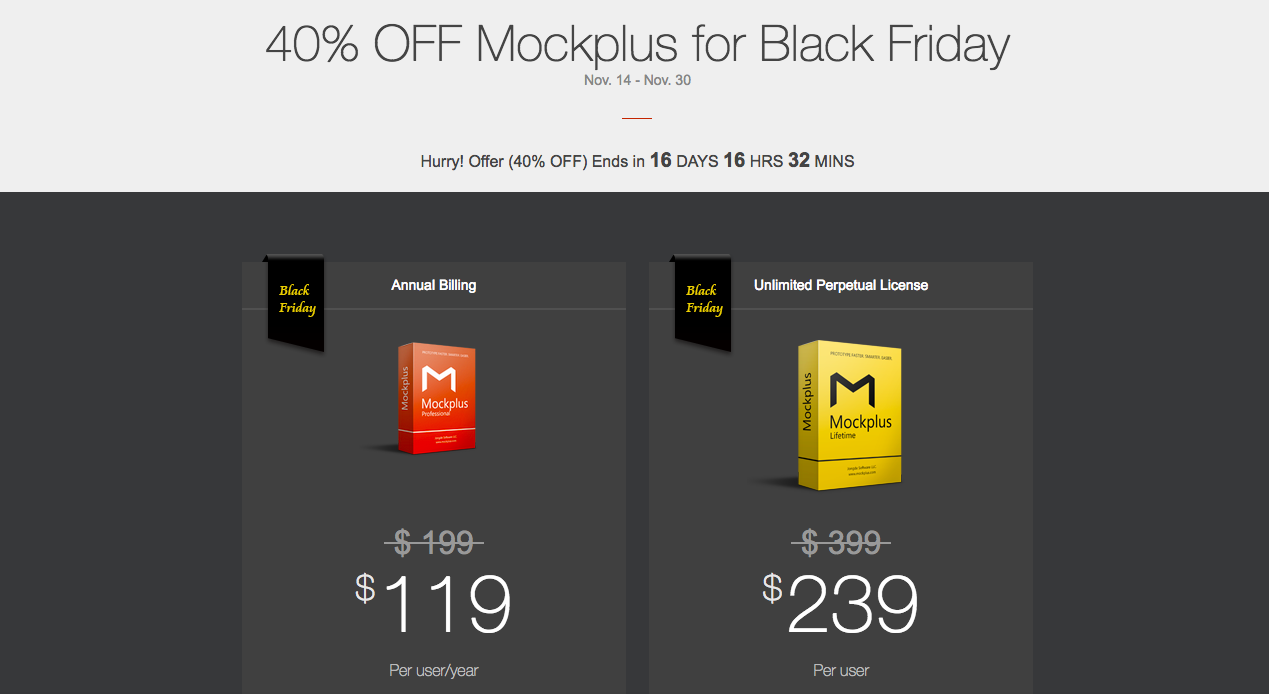
Task: Select the Annual Billing plan heading
Action: (x=434, y=285)
